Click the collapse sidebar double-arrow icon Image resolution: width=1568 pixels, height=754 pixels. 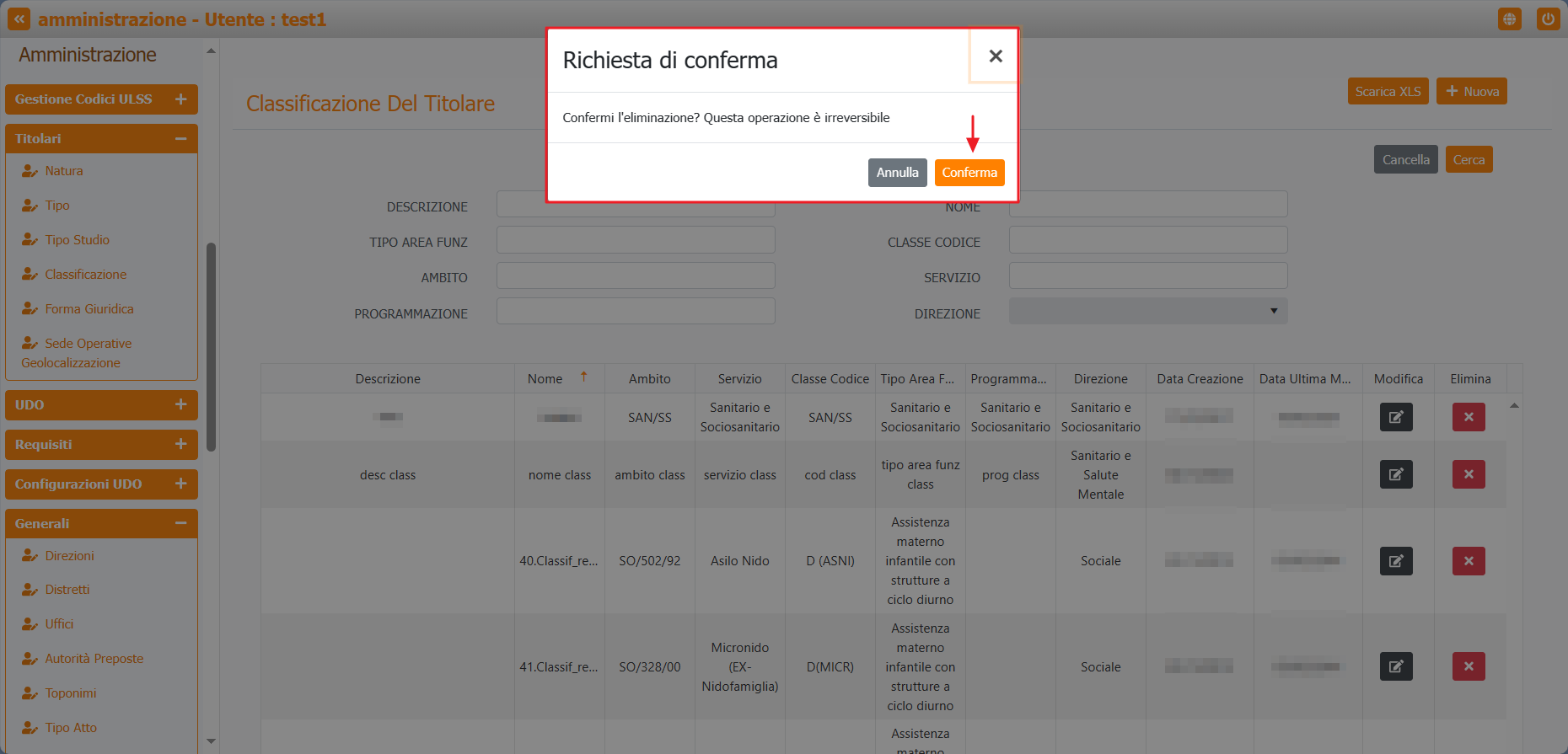click(19, 19)
